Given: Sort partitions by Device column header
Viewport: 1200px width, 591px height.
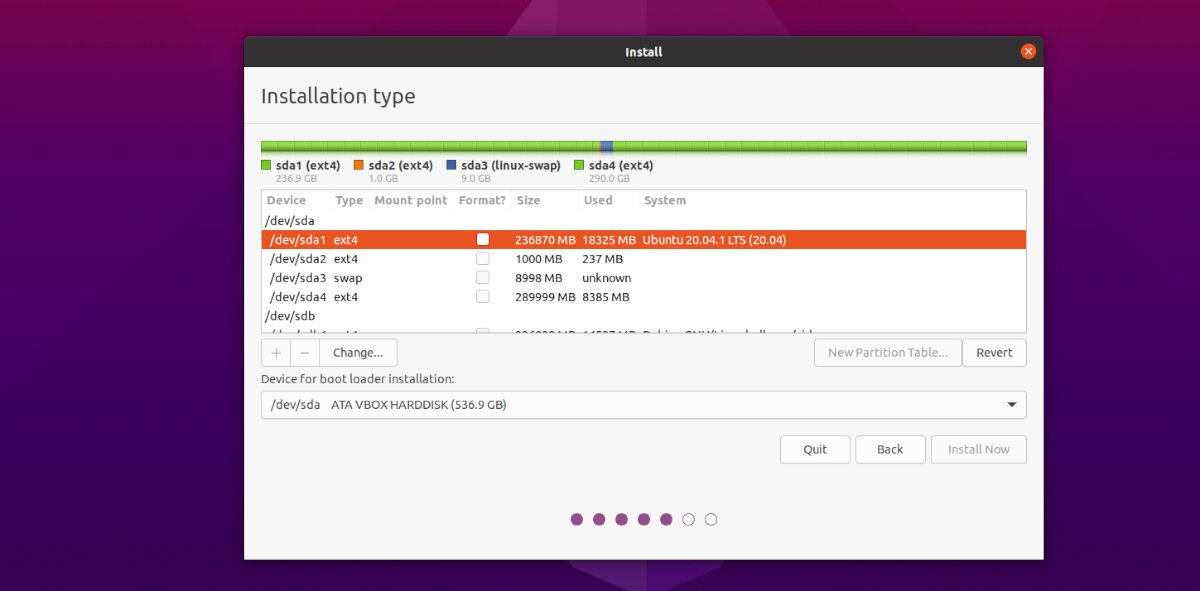Looking at the screenshot, I should [x=287, y=201].
